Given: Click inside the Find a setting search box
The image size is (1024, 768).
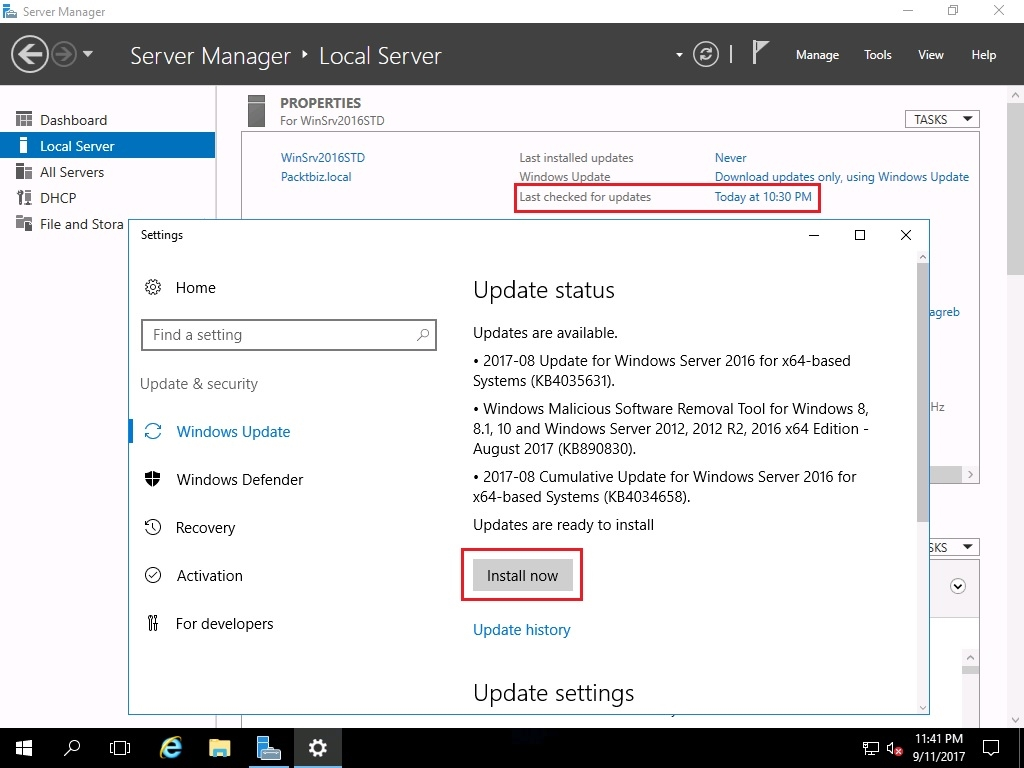Looking at the screenshot, I should click(280, 335).
